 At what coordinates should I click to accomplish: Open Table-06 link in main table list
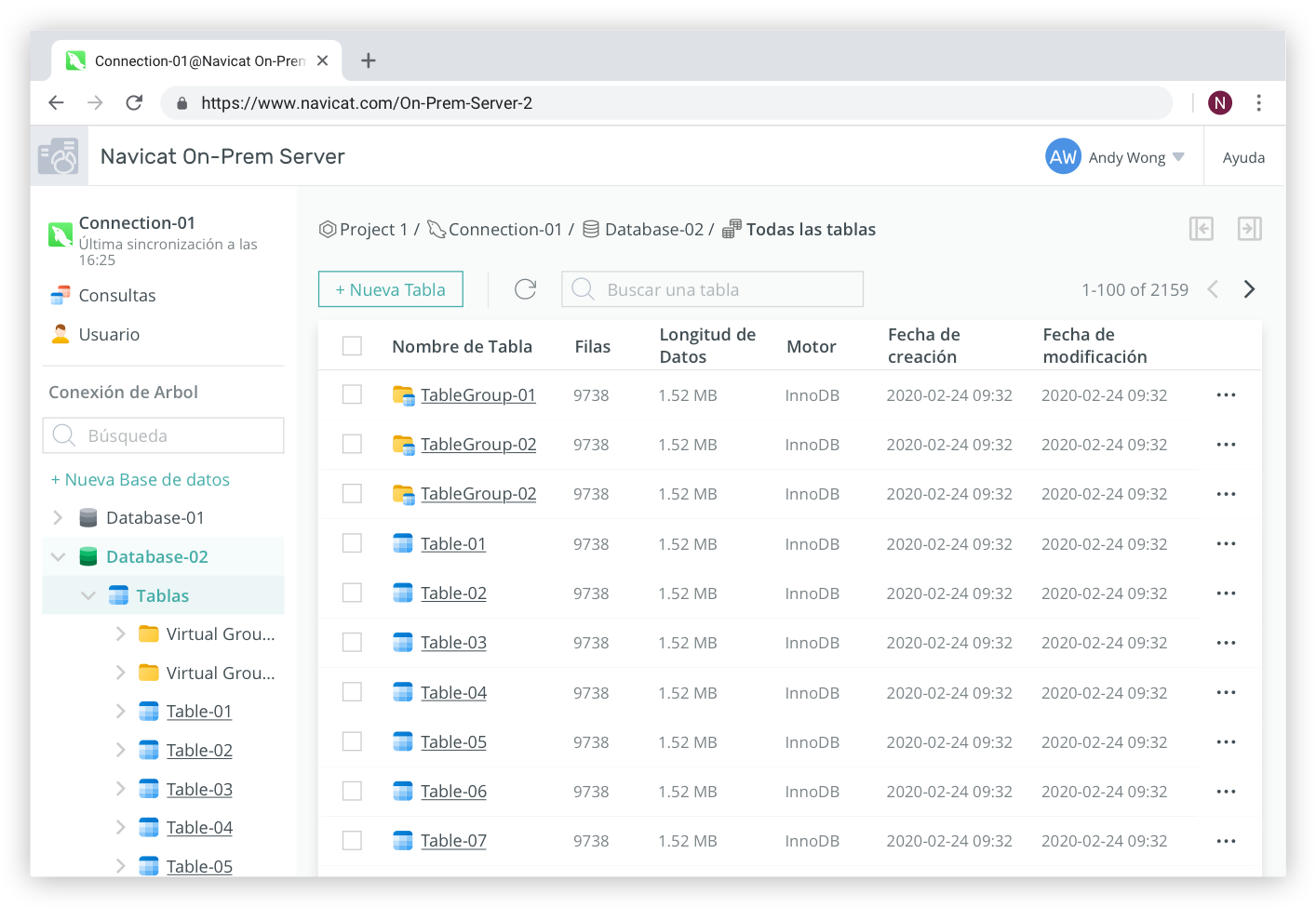[x=453, y=792]
